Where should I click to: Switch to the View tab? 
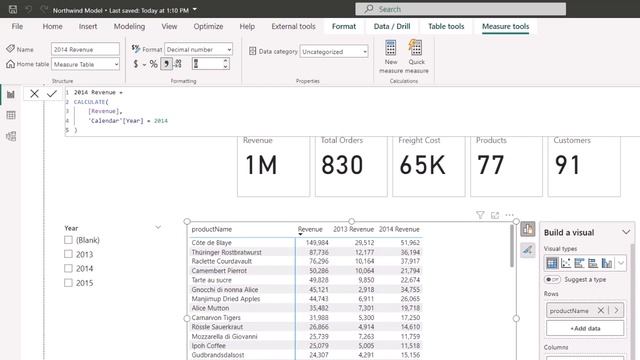[x=169, y=26]
